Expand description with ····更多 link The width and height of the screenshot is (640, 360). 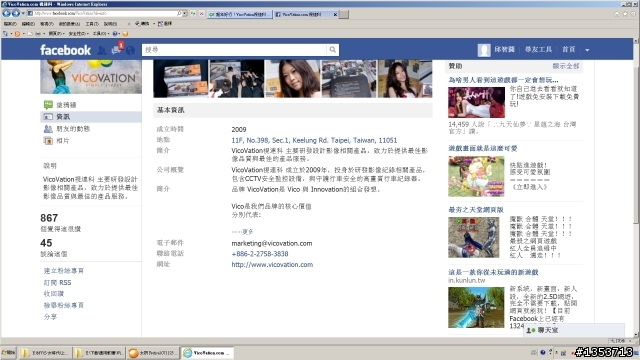[242, 231]
